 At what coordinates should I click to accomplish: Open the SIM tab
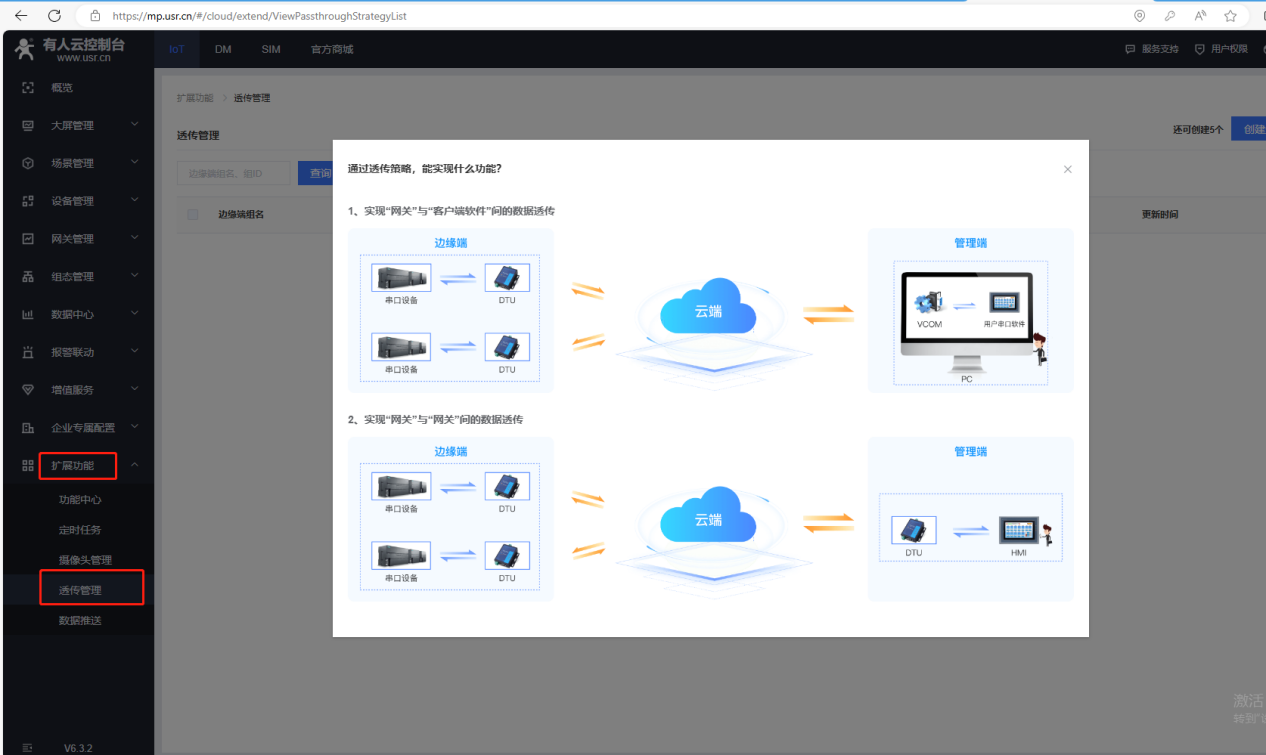pyautogui.click(x=271, y=49)
